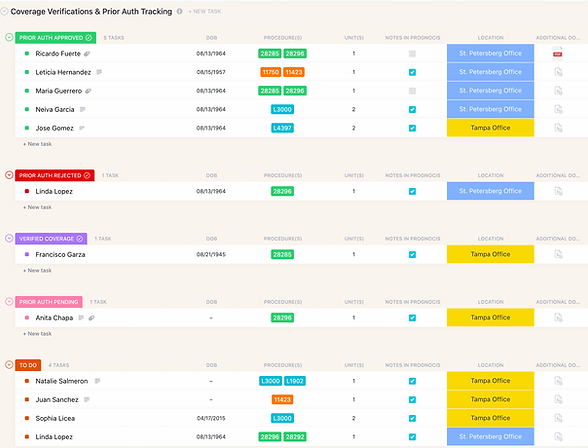This screenshot has height=448, width=588.
Task: Click attachment clip next to Ricardo Fuerte
Action: tap(87, 54)
